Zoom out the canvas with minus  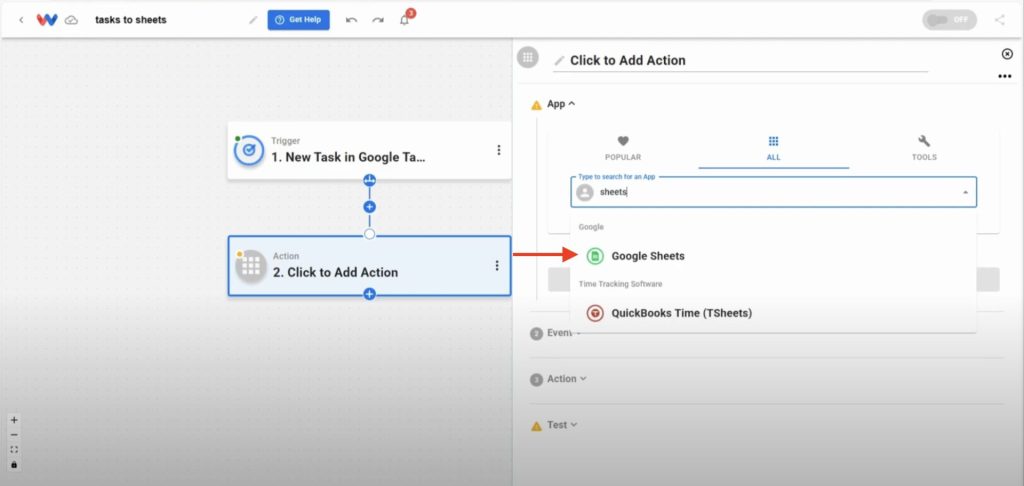pos(14,435)
